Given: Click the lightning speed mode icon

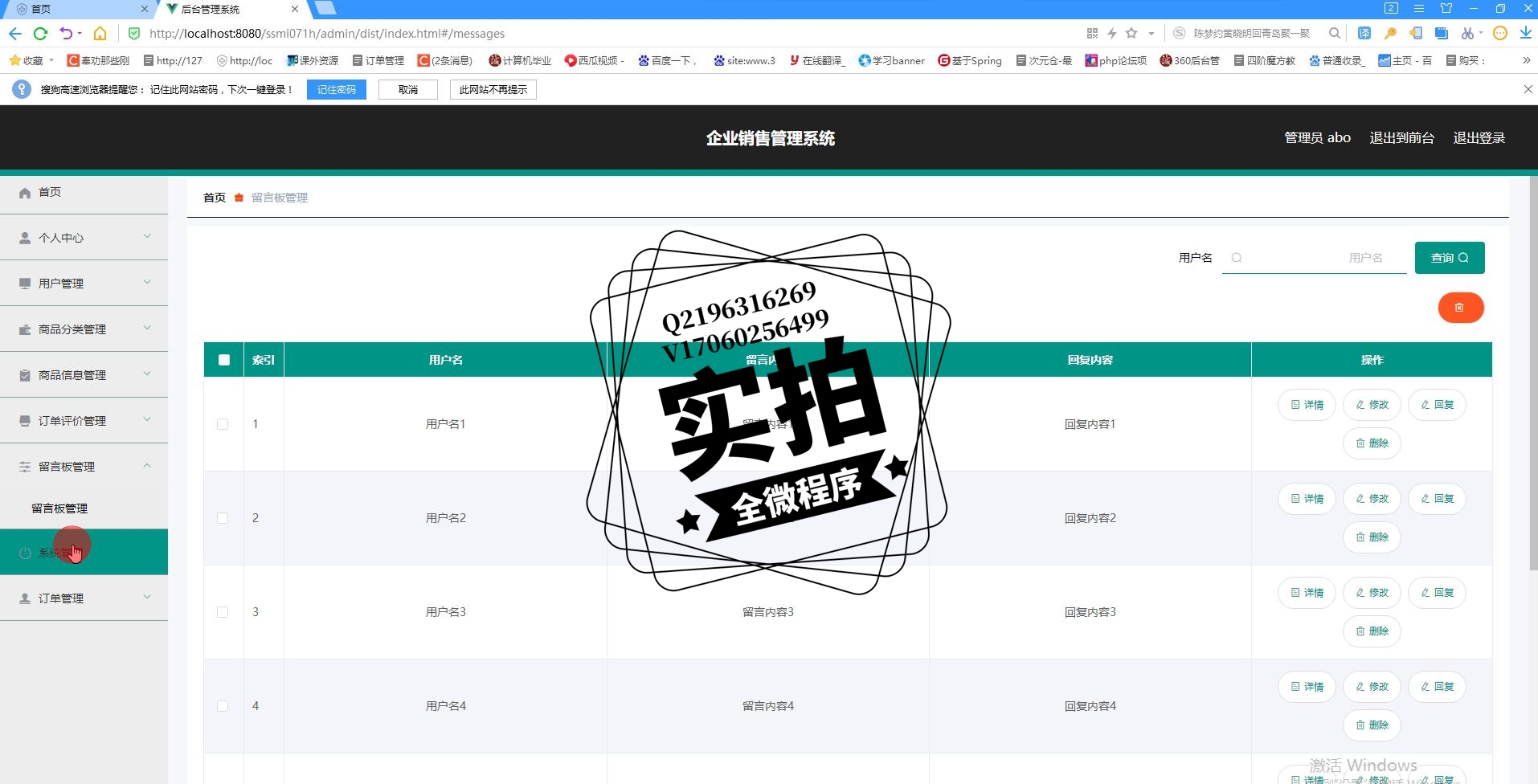Looking at the screenshot, I should tap(1112, 34).
